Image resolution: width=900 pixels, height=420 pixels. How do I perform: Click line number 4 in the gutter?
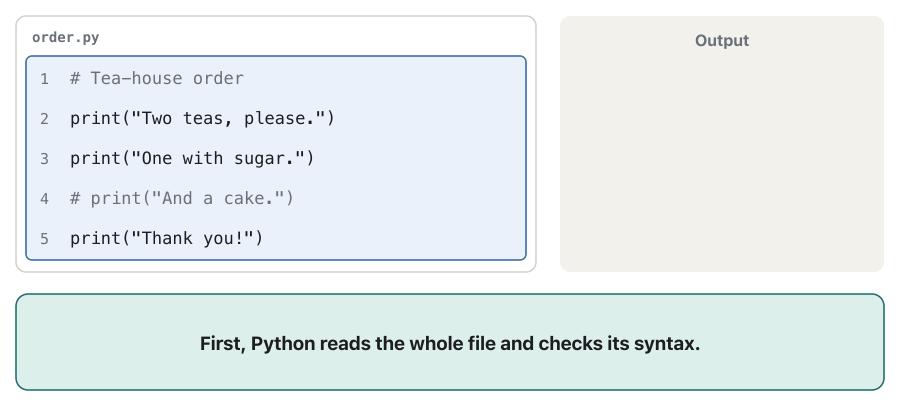coord(44,199)
